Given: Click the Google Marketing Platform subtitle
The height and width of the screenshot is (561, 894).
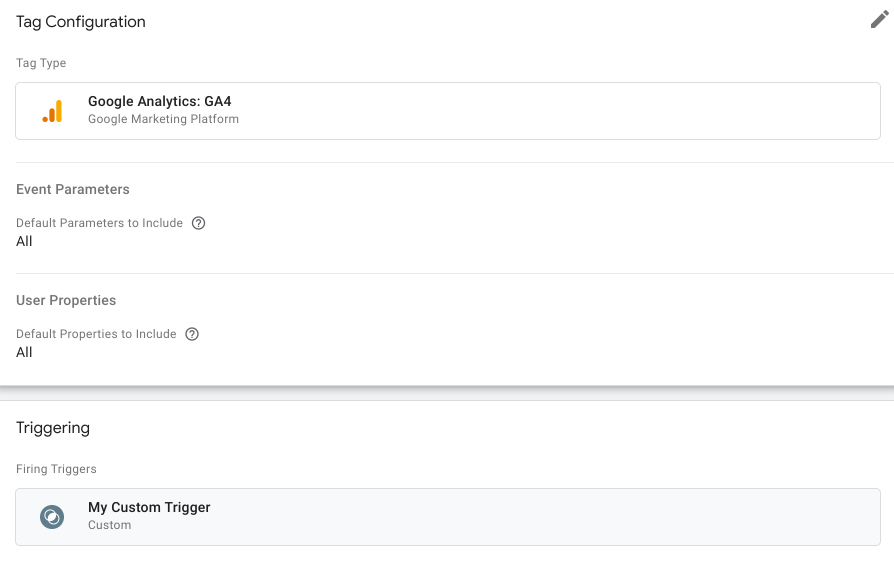Looking at the screenshot, I should click(x=163, y=119).
